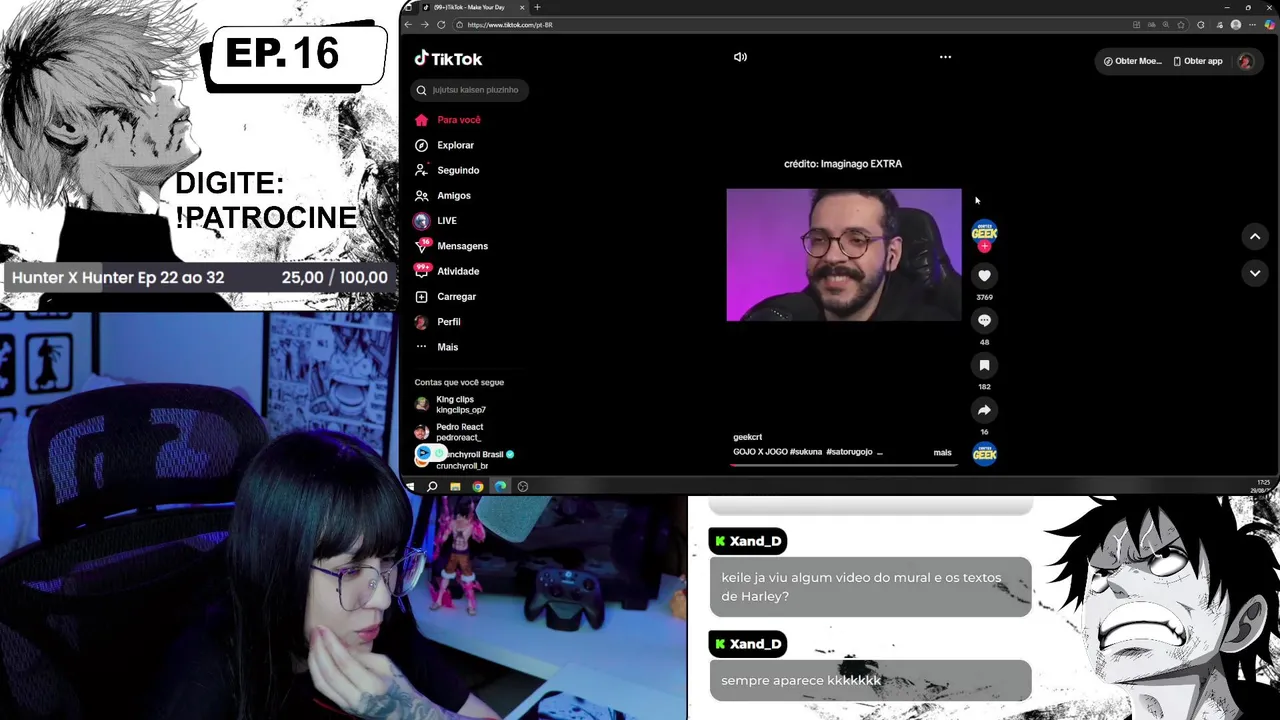Open the TikTok profile avatar menu
The width and height of the screenshot is (1280, 720).
click(1245, 61)
